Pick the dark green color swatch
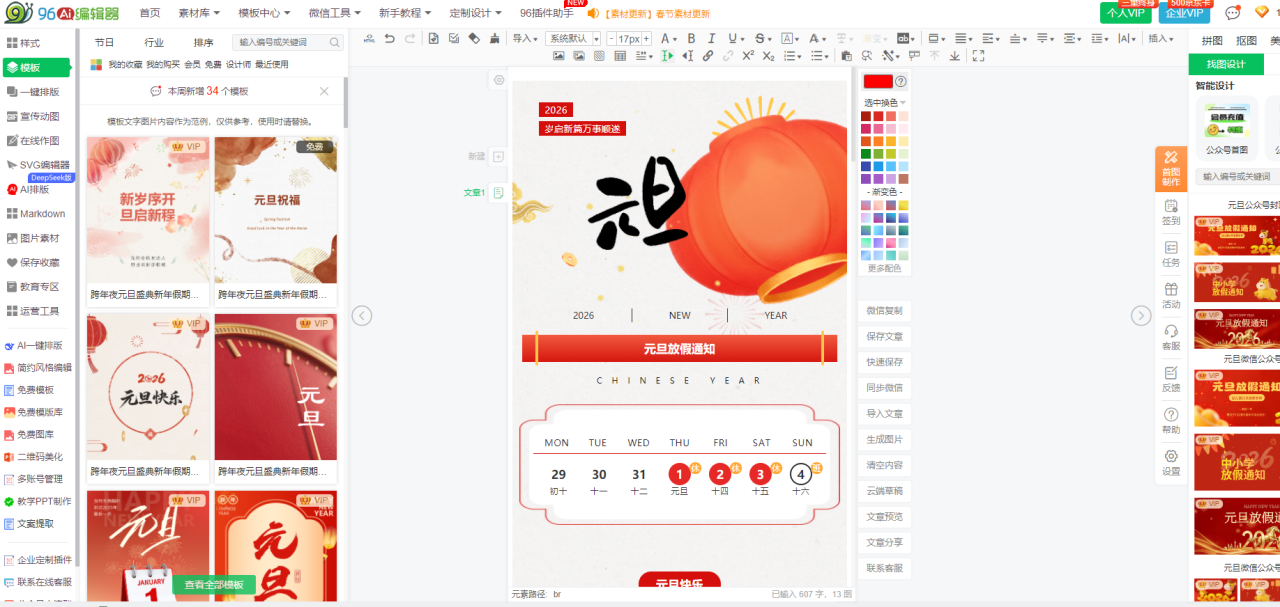 tap(866, 154)
